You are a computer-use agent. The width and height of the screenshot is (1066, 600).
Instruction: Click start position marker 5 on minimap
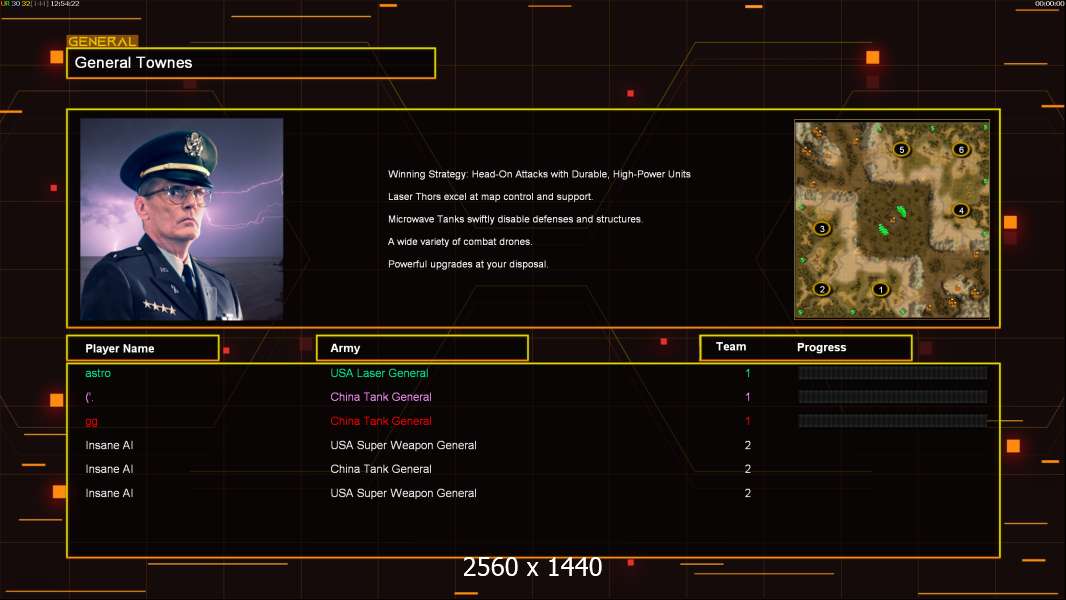901,149
